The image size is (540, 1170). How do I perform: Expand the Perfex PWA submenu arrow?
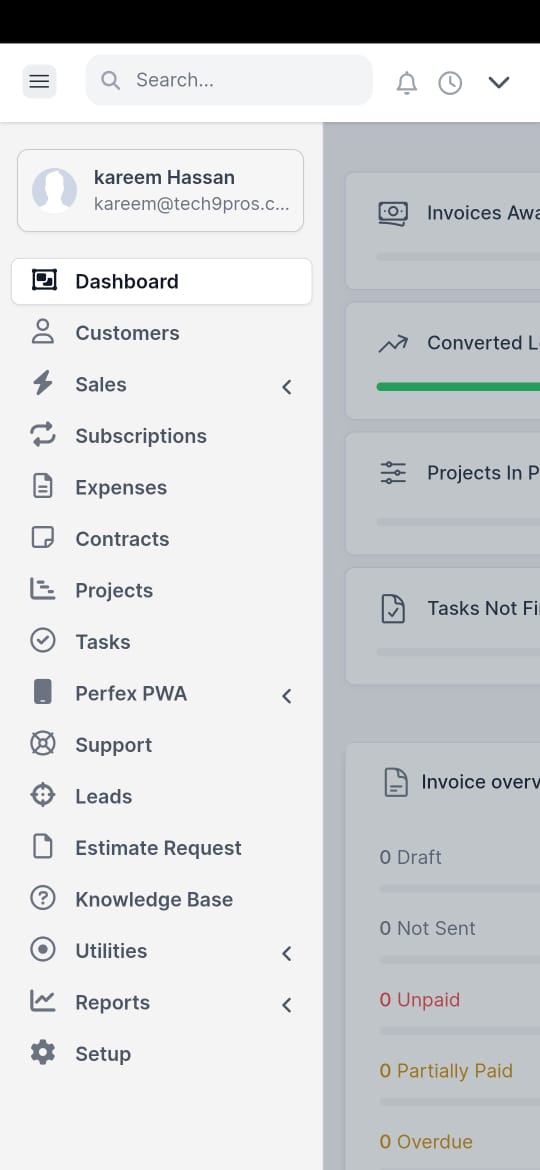[x=286, y=695]
